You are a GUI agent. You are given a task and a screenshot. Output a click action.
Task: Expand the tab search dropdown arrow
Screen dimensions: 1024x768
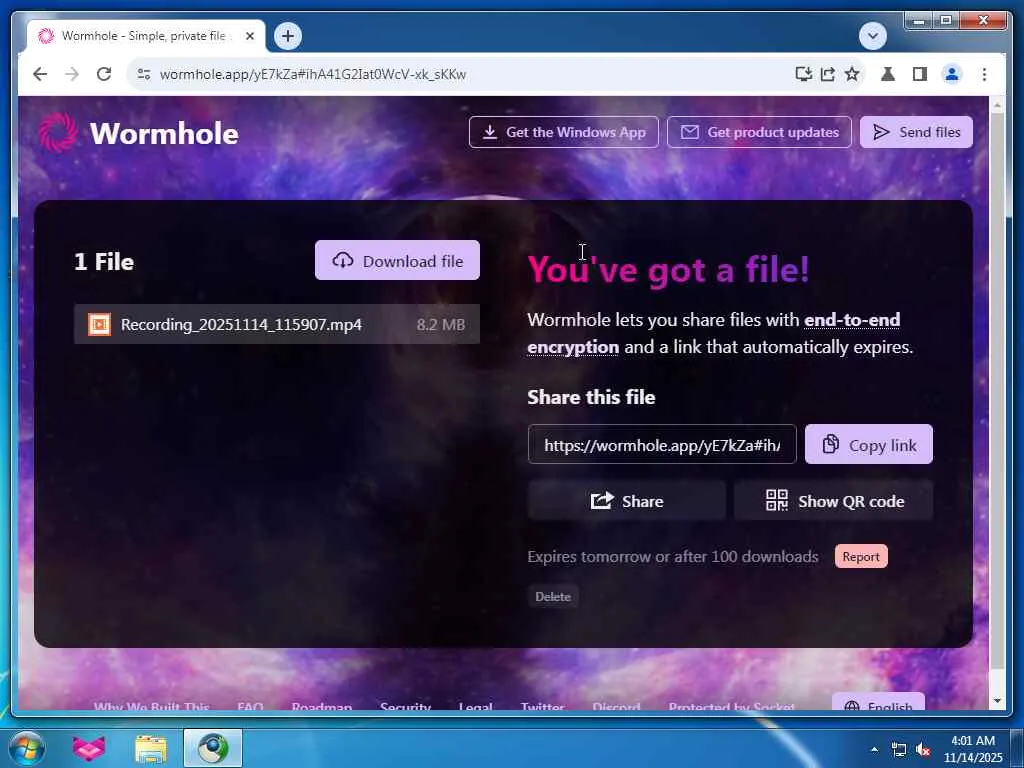point(873,36)
